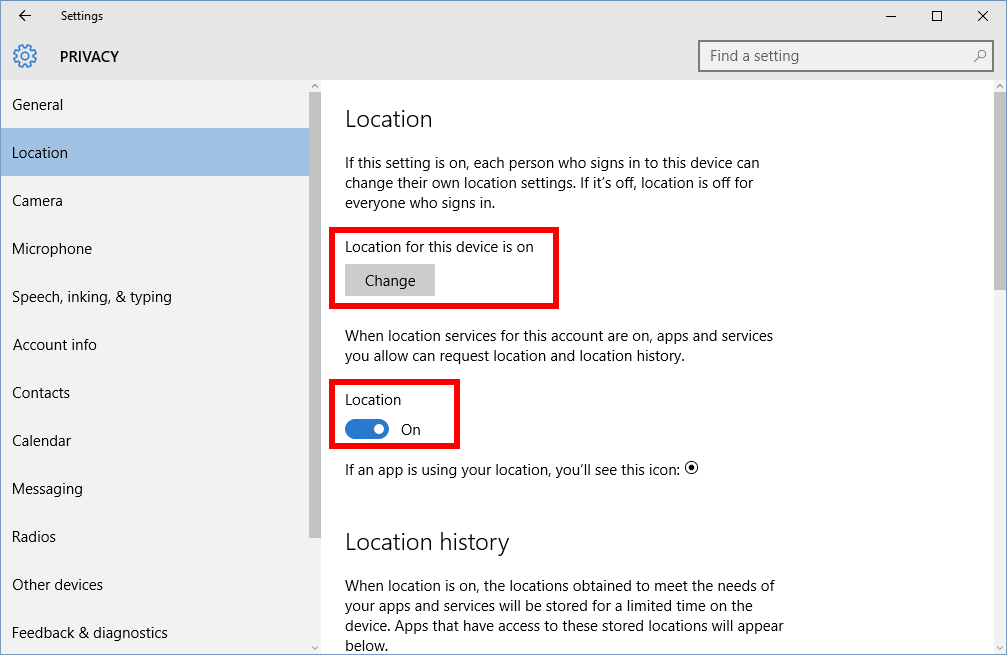Screen dimensions: 1007x655
Task: Choose Messaging from the sidebar
Action: [x=47, y=489]
